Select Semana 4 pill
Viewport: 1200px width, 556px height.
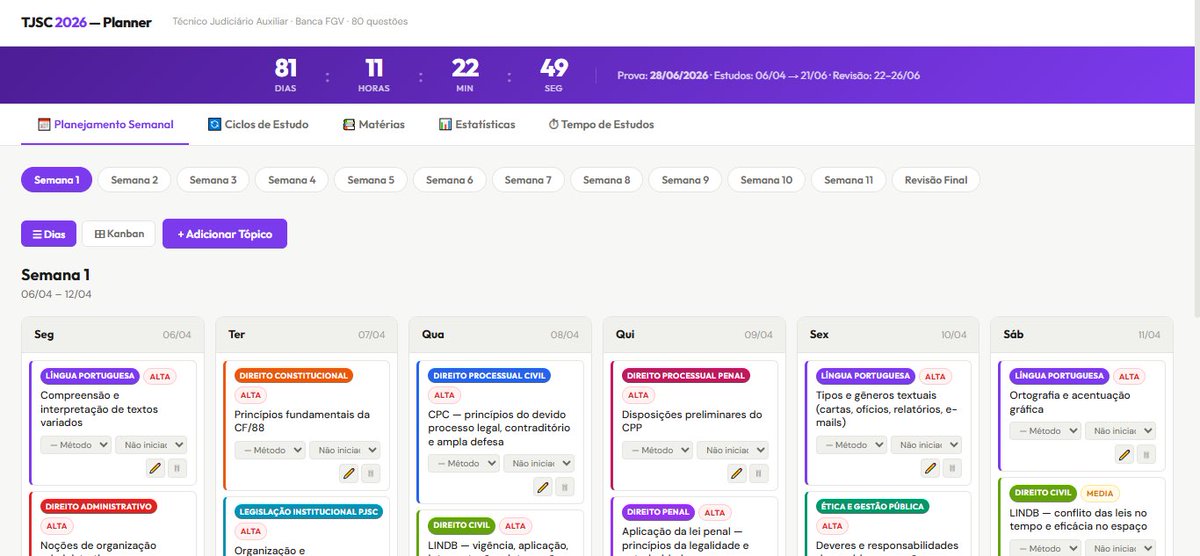pos(291,180)
